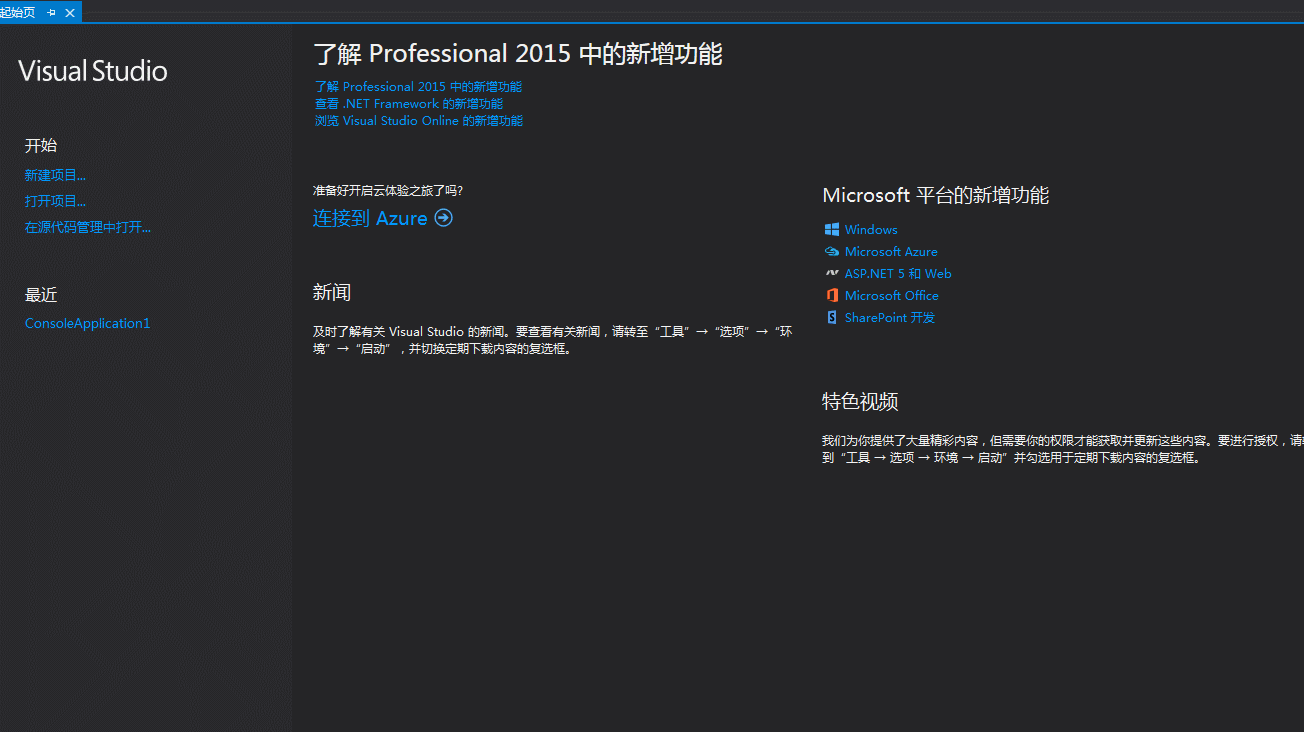Open the Microsoft Office platform link

(x=892, y=295)
